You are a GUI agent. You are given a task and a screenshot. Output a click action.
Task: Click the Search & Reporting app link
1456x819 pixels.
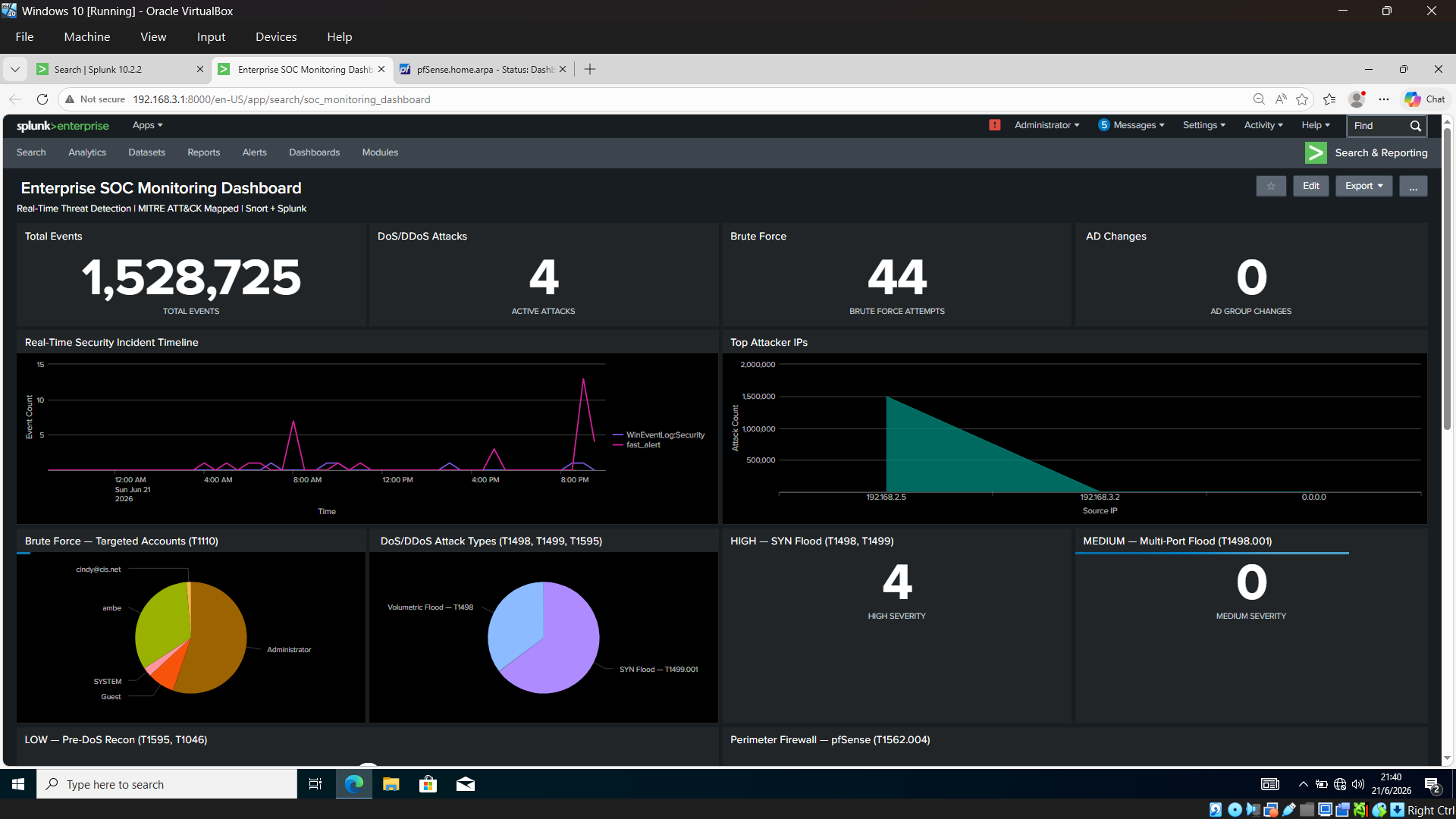tap(1381, 152)
